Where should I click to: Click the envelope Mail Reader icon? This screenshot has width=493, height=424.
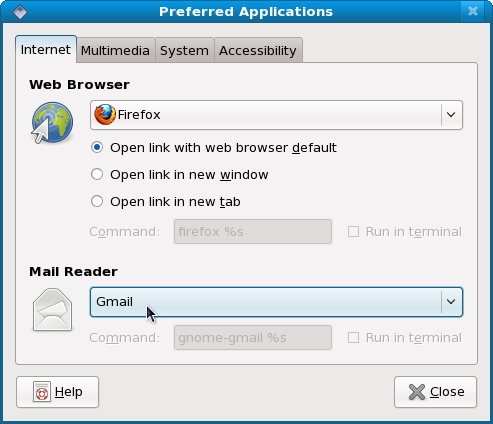point(52,310)
